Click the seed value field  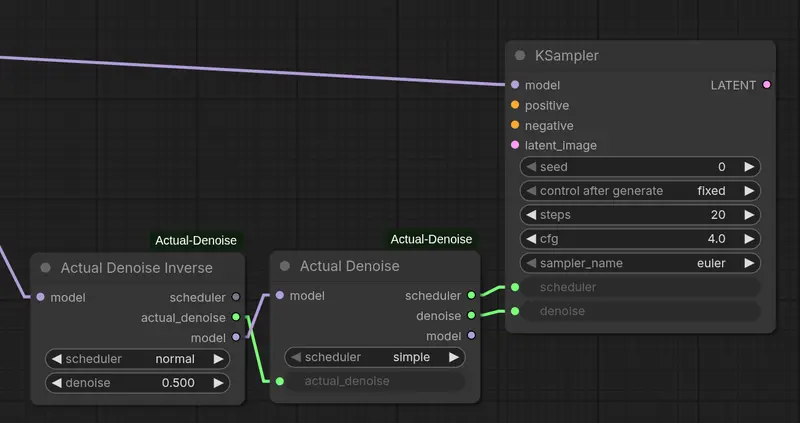pyautogui.click(x=640, y=167)
